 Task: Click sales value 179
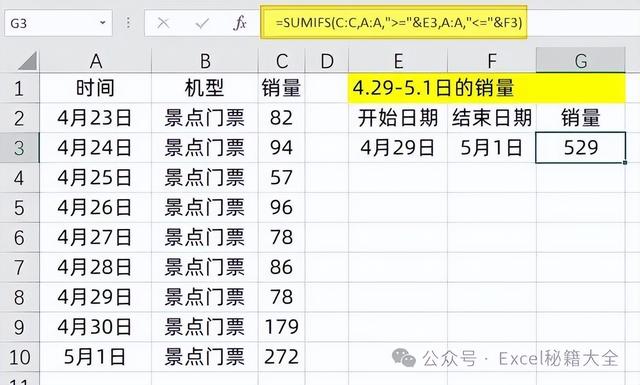coord(282,327)
